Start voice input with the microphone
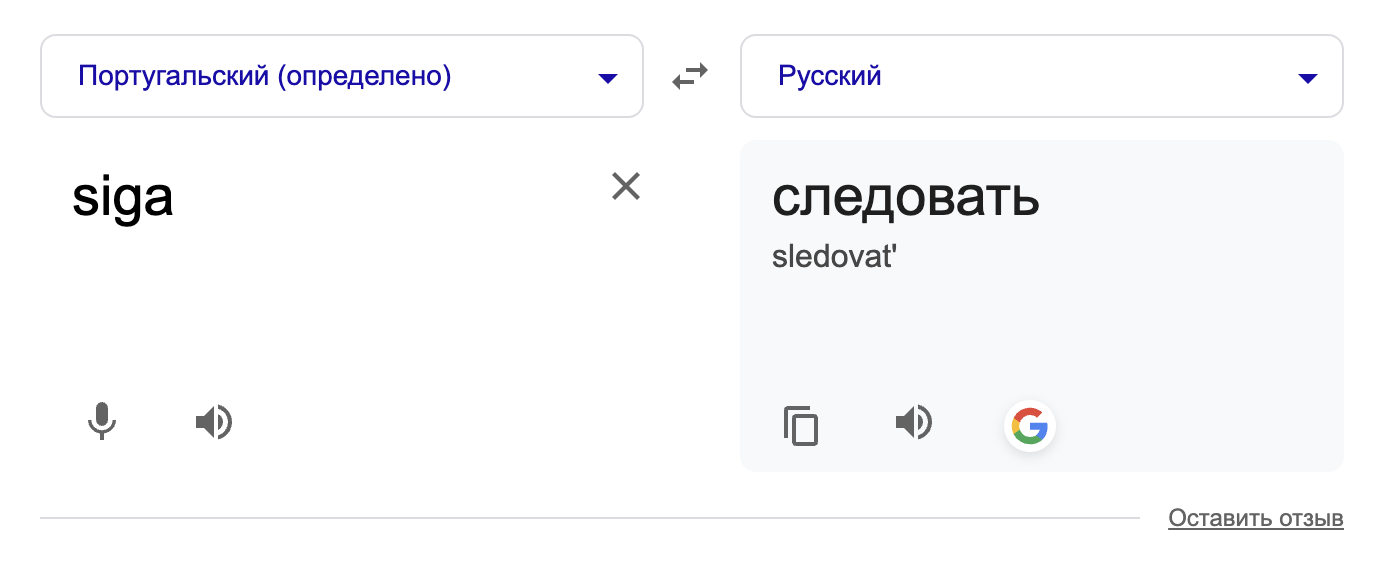This screenshot has height=576, width=1382. click(101, 422)
